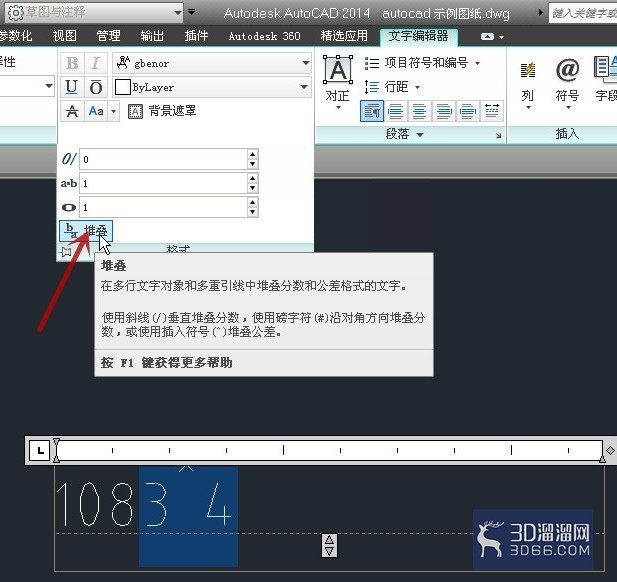This screenshot has width=617, height=582.
Task: Select left paragraph alignment icon
Action: click(x=395, y=111)
